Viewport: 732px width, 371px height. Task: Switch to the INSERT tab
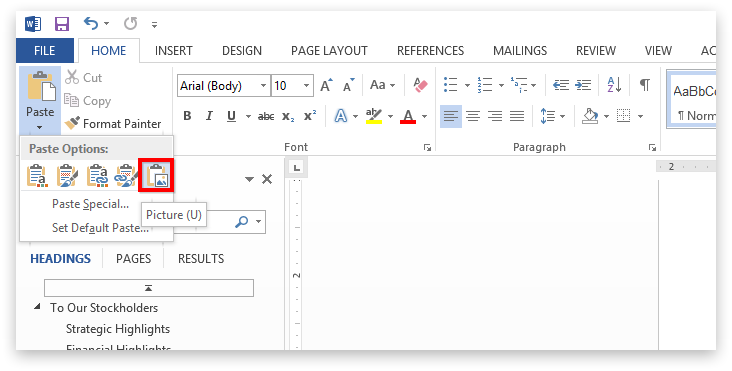174,50
